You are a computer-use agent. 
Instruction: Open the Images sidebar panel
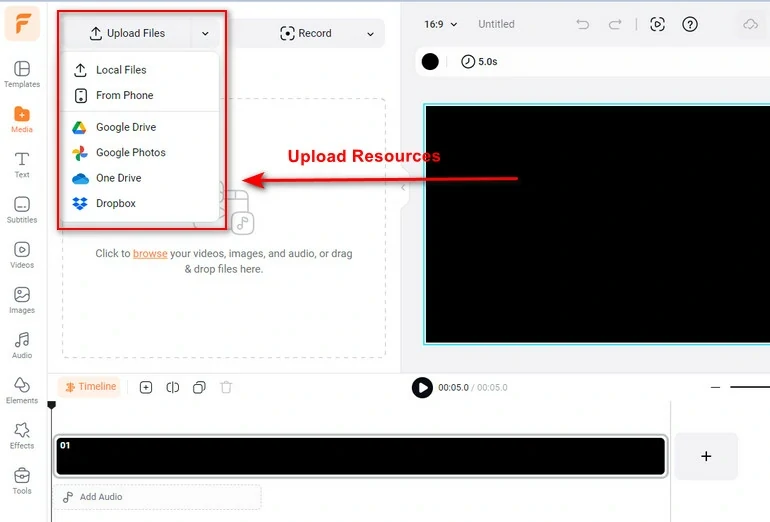(x=22, y=300)
